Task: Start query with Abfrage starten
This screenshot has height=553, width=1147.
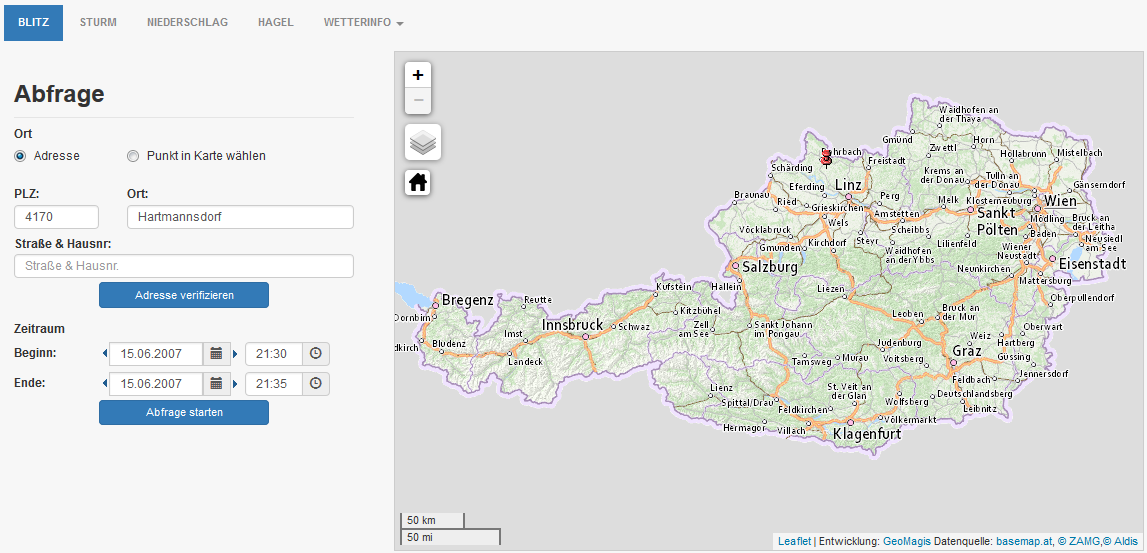Action: pyautogui.click(x=184, y=413)
